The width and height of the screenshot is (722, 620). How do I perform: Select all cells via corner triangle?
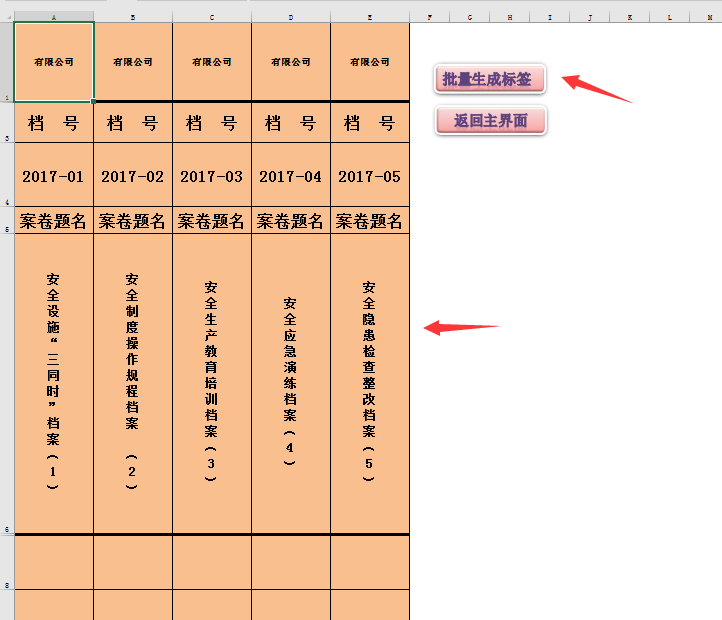(8, 18)
